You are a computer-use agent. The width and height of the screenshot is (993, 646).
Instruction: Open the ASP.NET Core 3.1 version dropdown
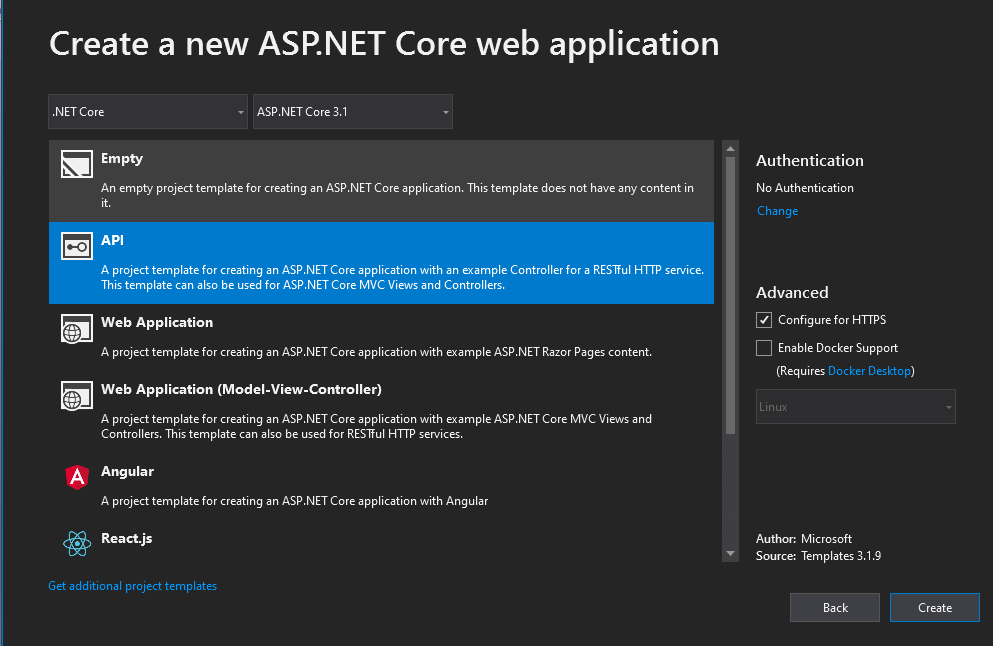(353, 111)
